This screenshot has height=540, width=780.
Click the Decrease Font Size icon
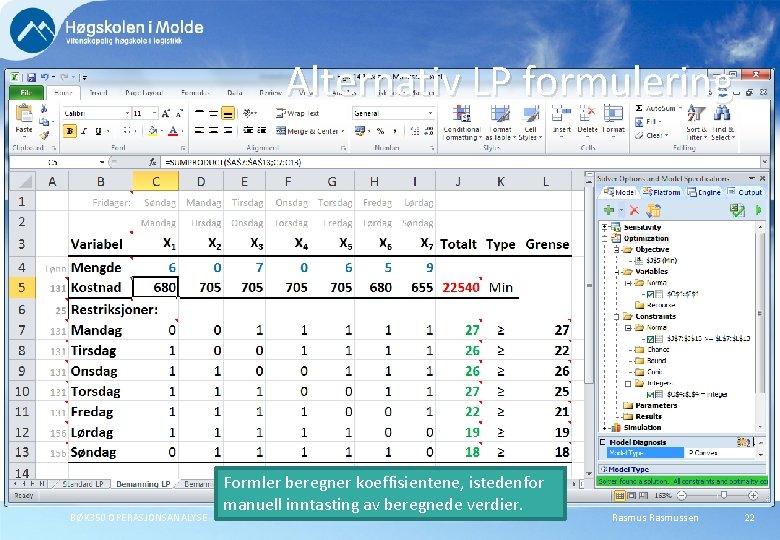click(x=179, y=113)
